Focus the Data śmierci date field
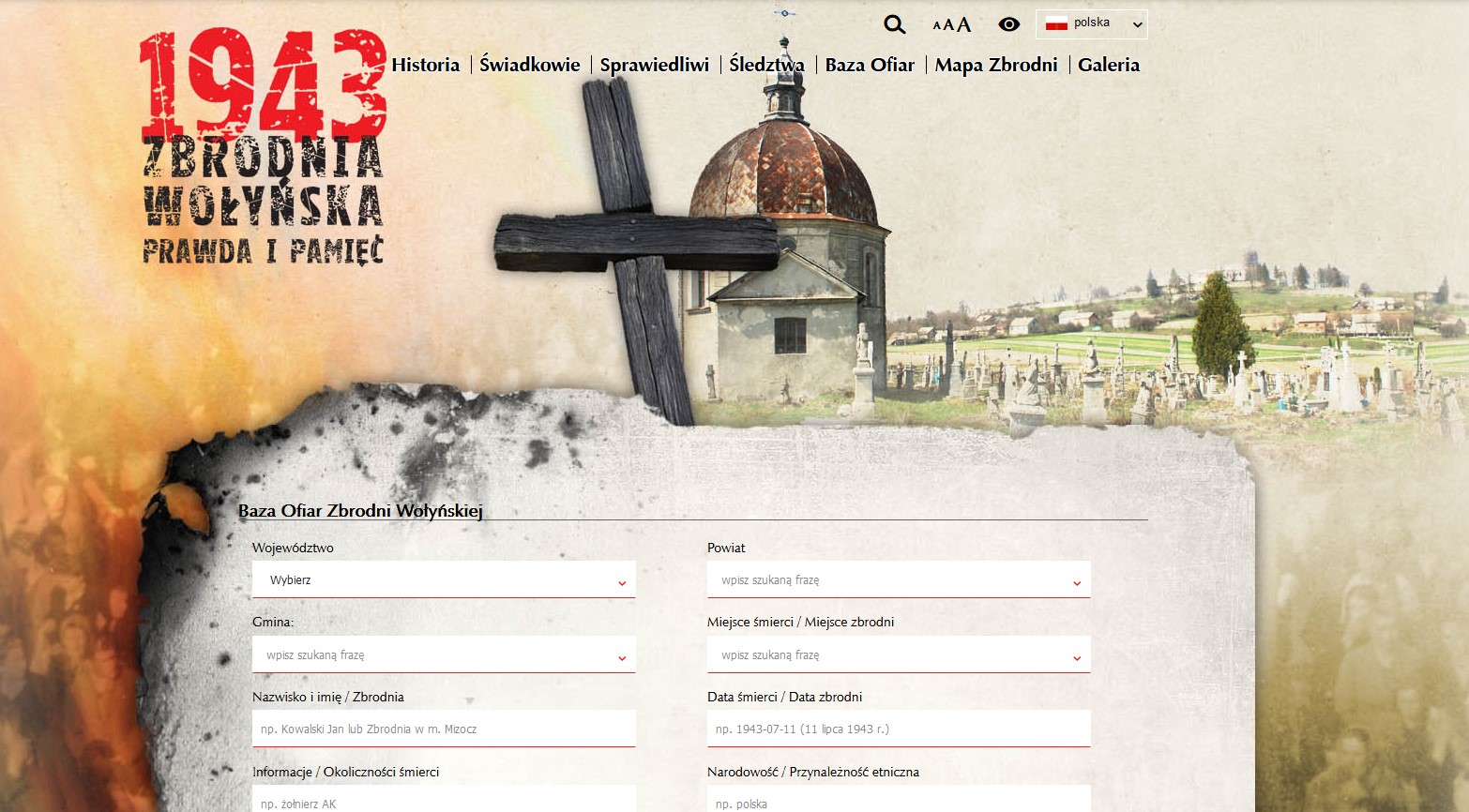This screenshot has width=1469, height=812. [x=898, y=729]
